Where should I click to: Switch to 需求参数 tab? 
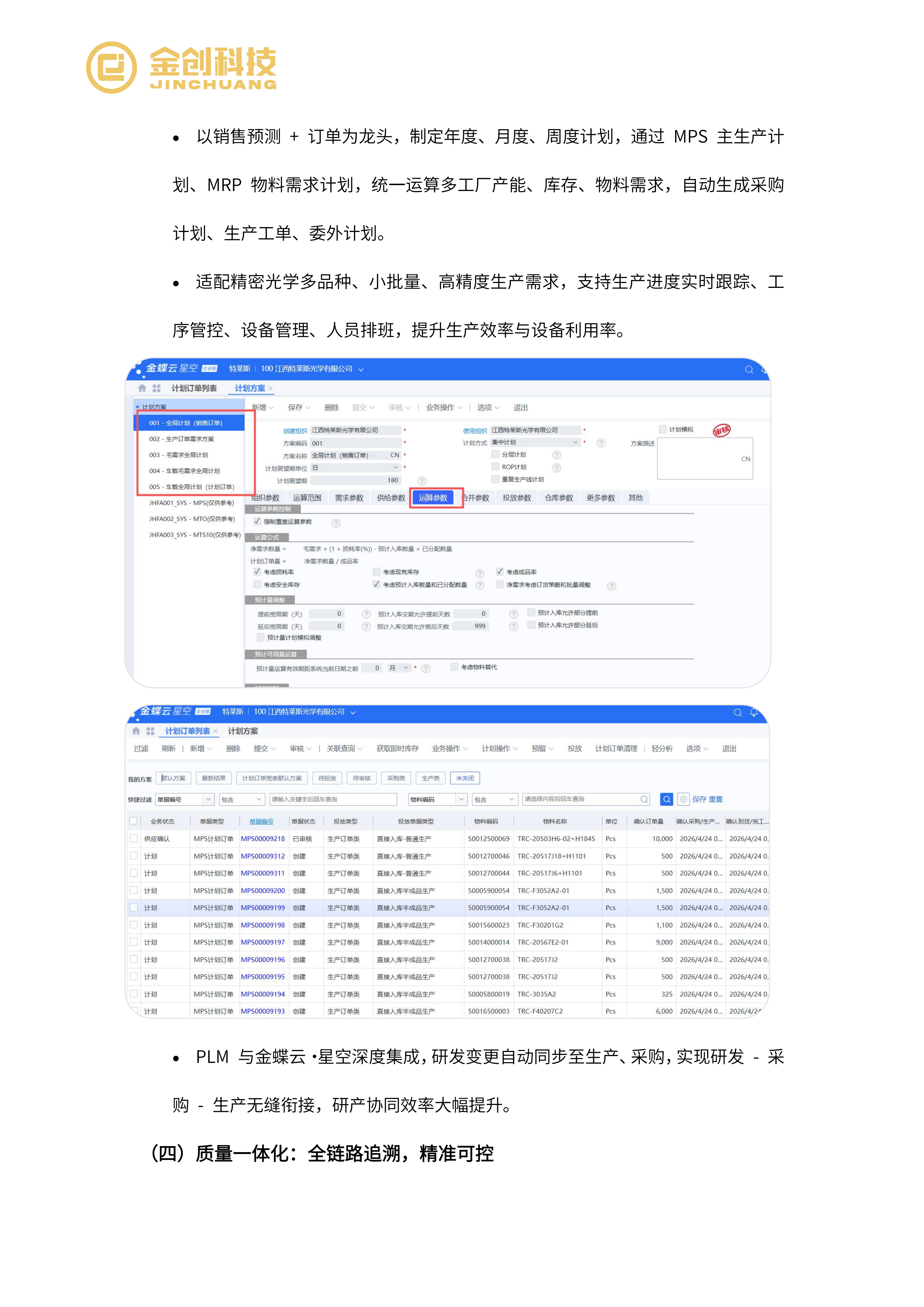349,498
